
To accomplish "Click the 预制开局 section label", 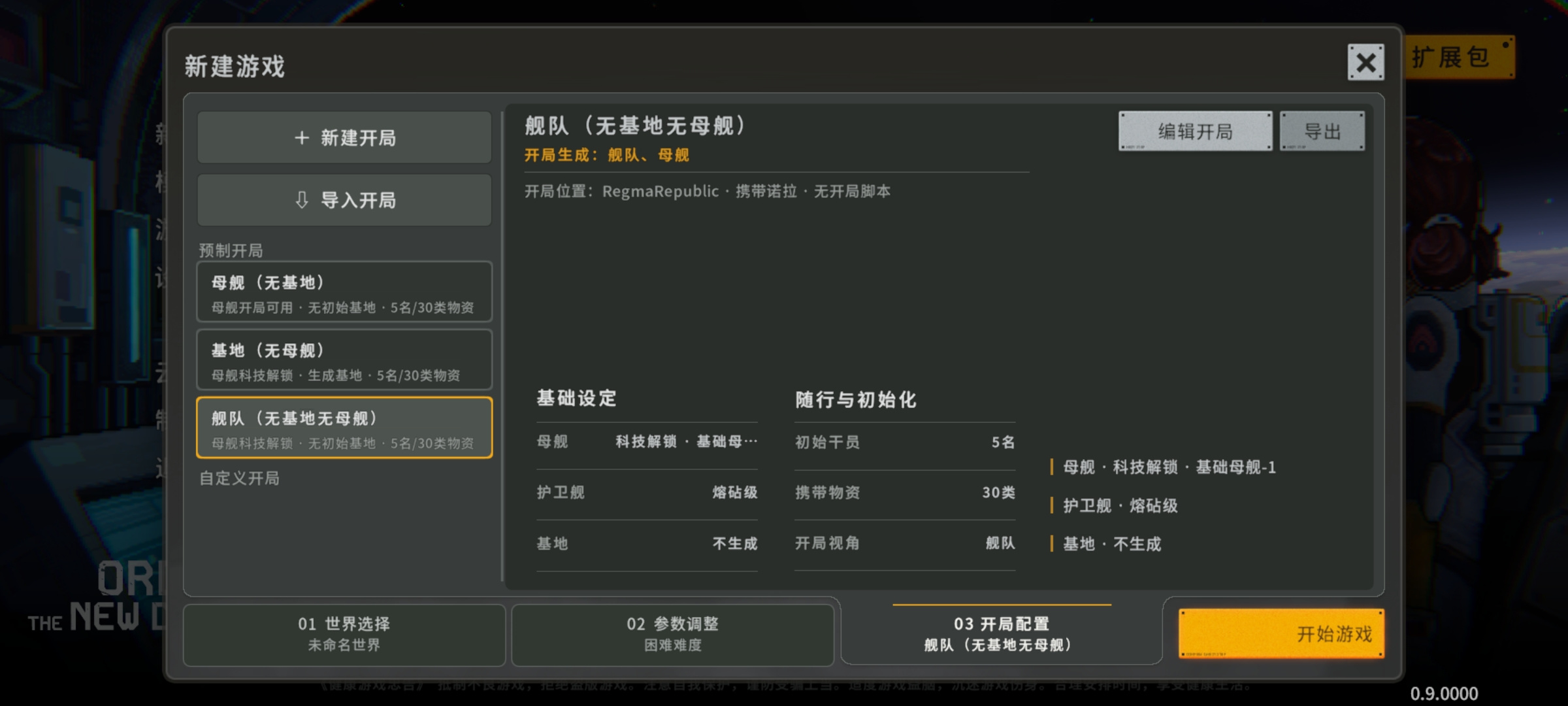I will [231, 250].
